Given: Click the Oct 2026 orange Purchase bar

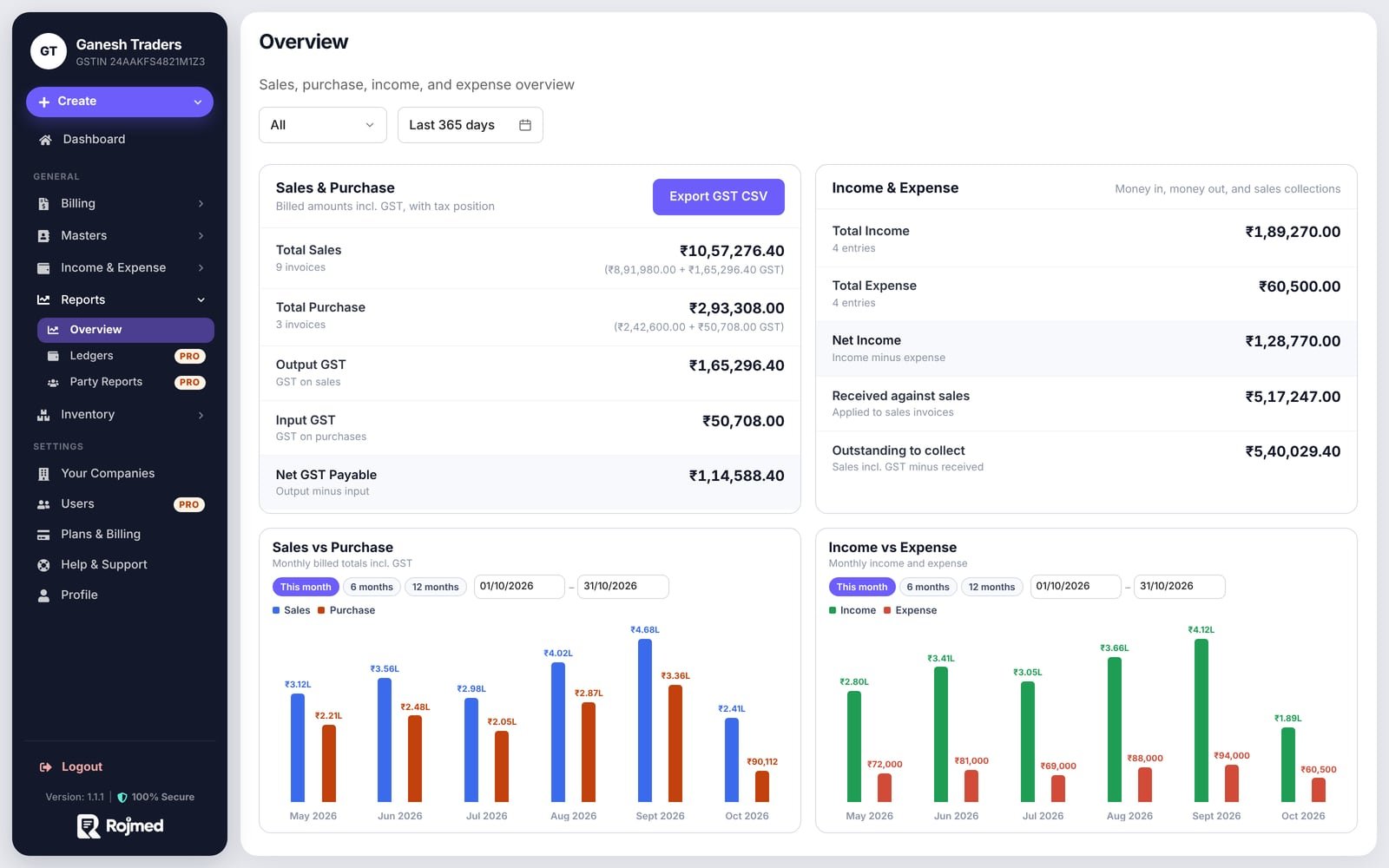Looking at the screenshot, I should click(x=762, y=786).
